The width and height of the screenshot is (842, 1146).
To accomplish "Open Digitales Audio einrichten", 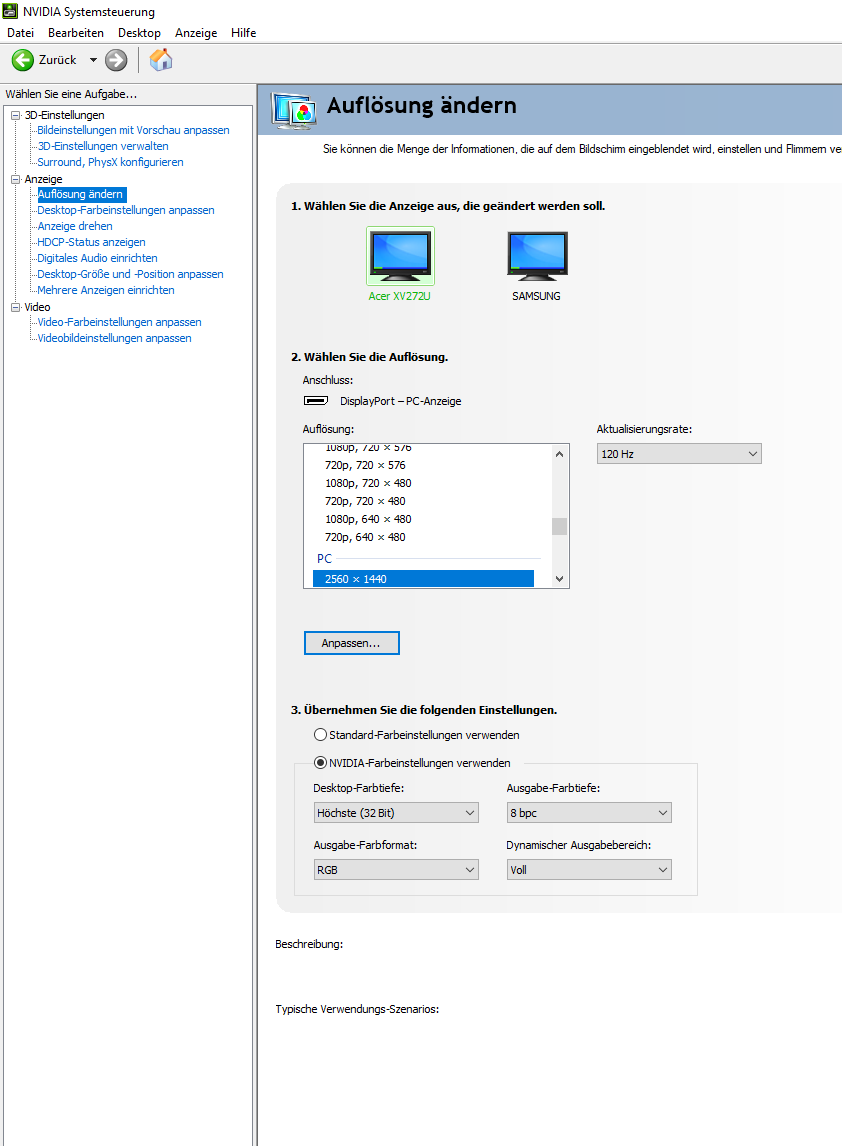I will point(97,259).
